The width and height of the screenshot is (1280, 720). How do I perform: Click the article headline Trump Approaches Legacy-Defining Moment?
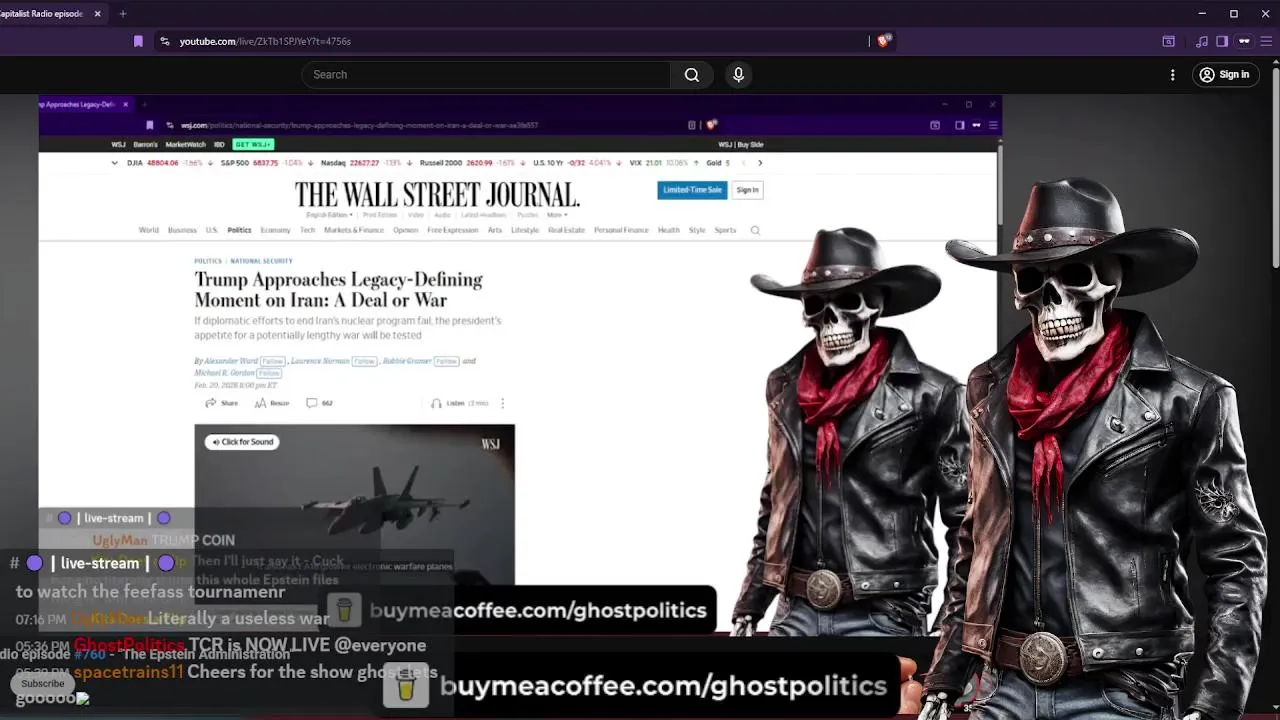click(x=338, y=289)
